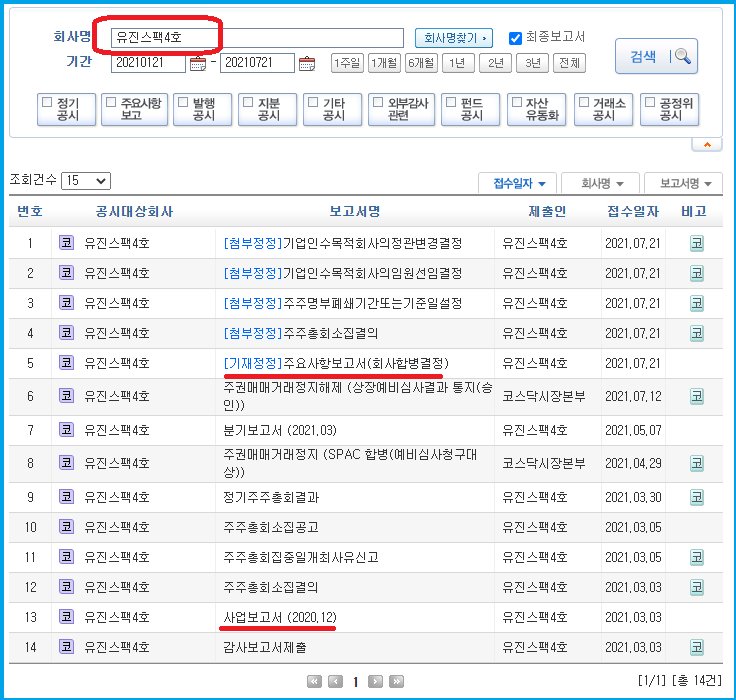Open the start date calendar picker icon

point(198,63)
